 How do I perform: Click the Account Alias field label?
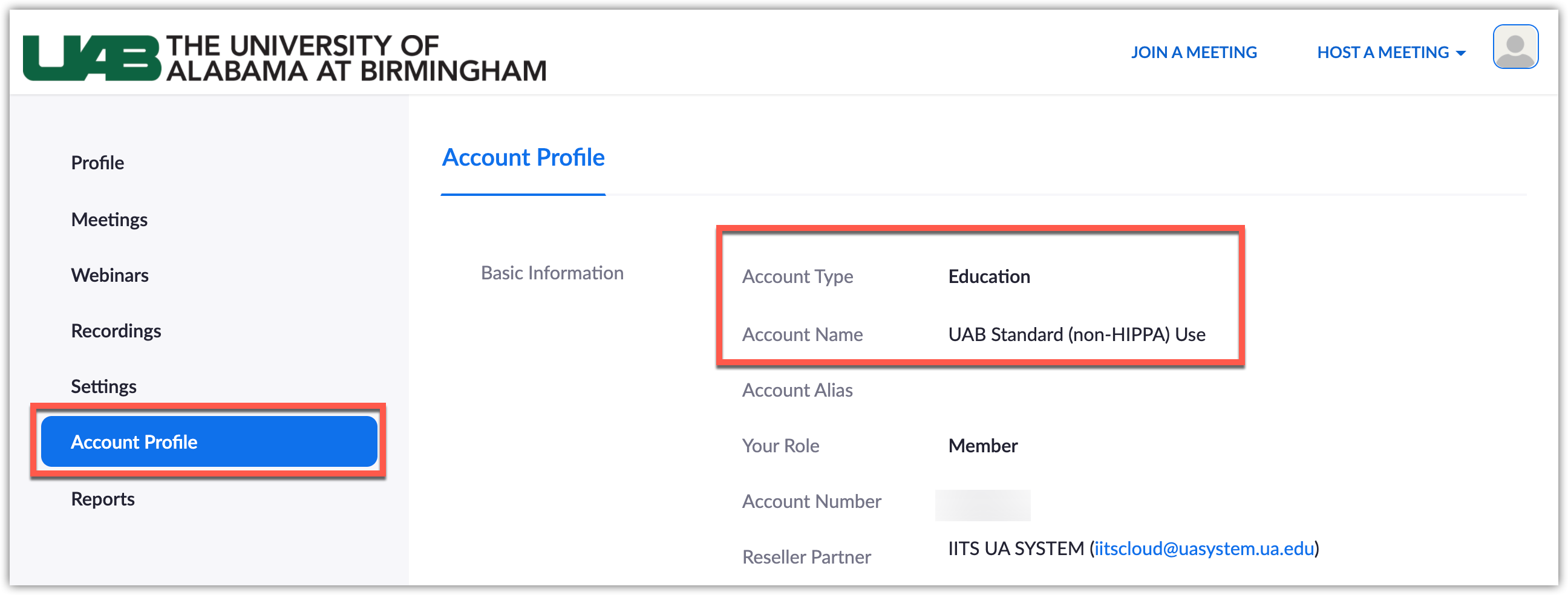point(797,391)
